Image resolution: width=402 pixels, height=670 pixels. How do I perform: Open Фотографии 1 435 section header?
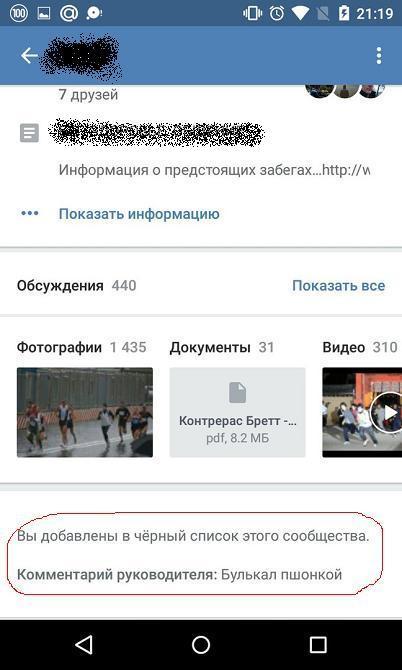pyautogui.click(x=82, y=347)
